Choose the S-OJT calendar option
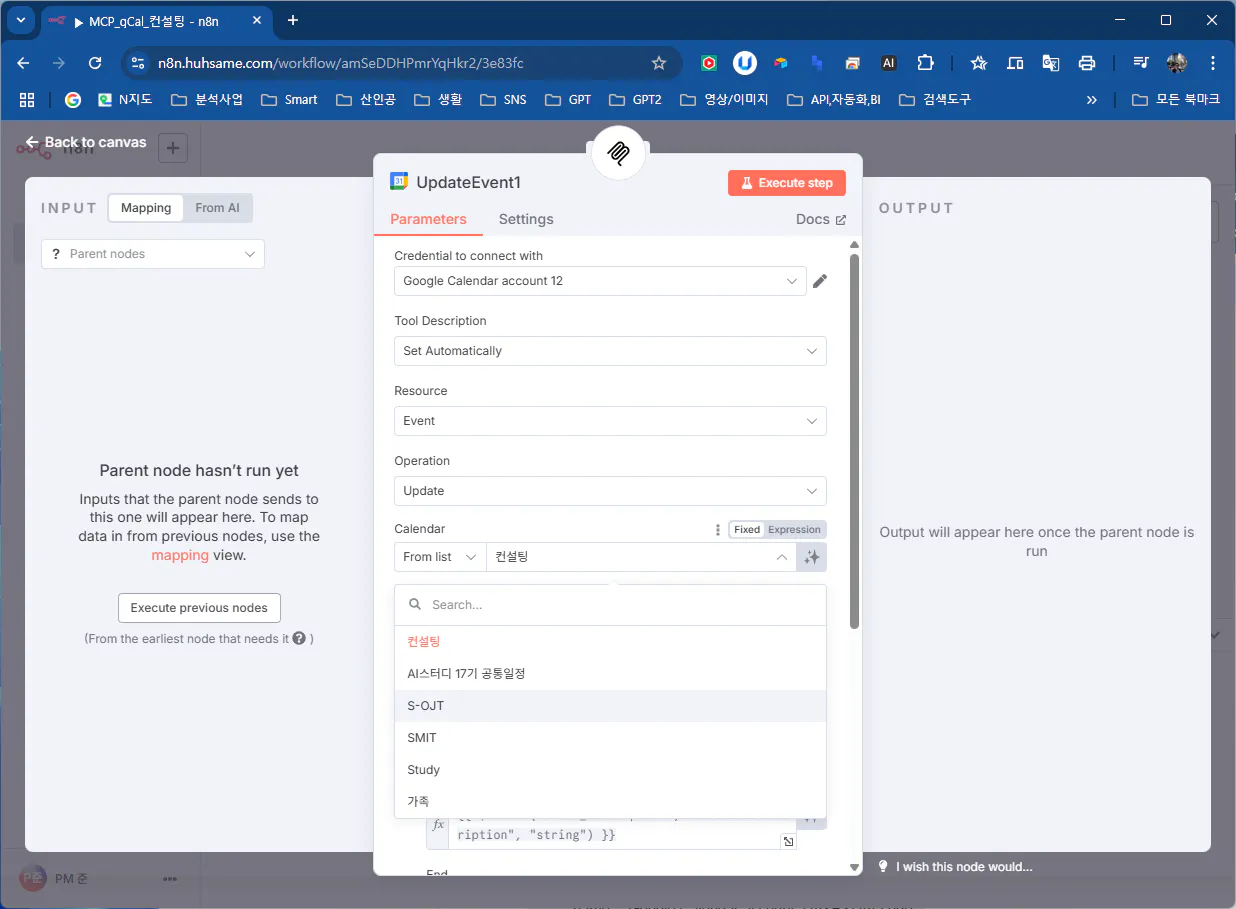Viewport: 1236px width, 909px height. 610,706
